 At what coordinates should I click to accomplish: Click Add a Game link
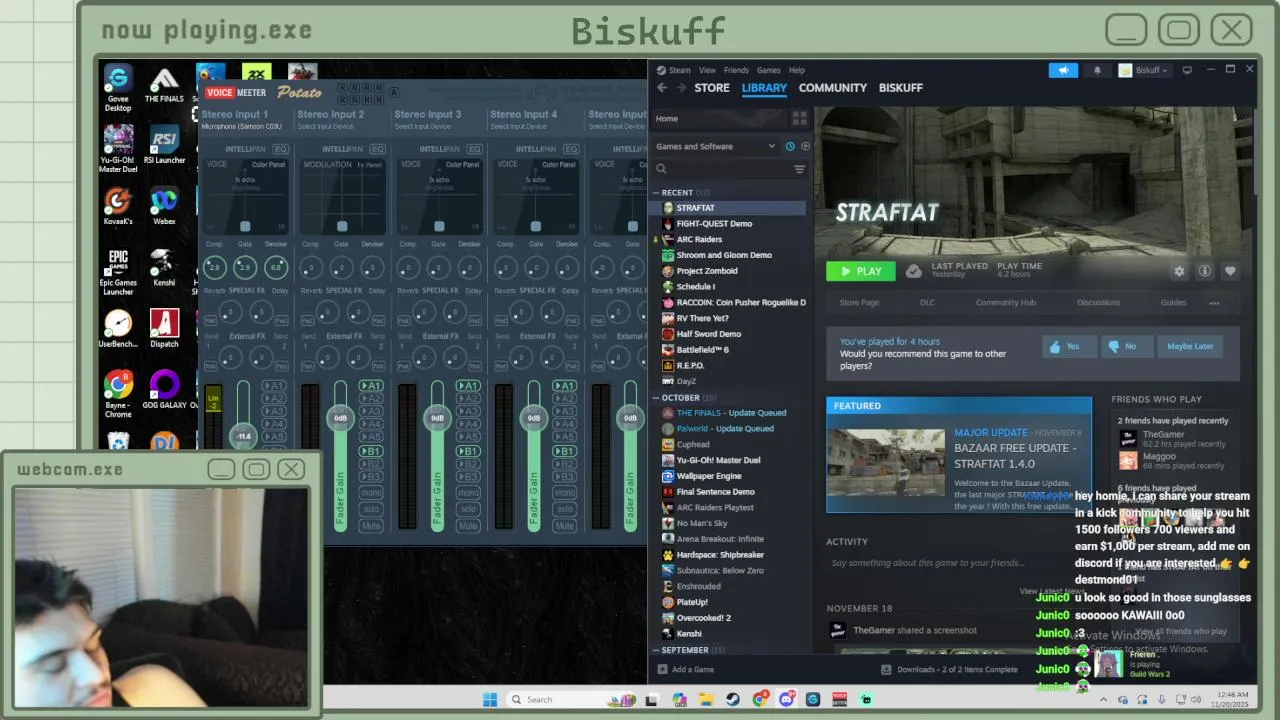coord(686,669)
